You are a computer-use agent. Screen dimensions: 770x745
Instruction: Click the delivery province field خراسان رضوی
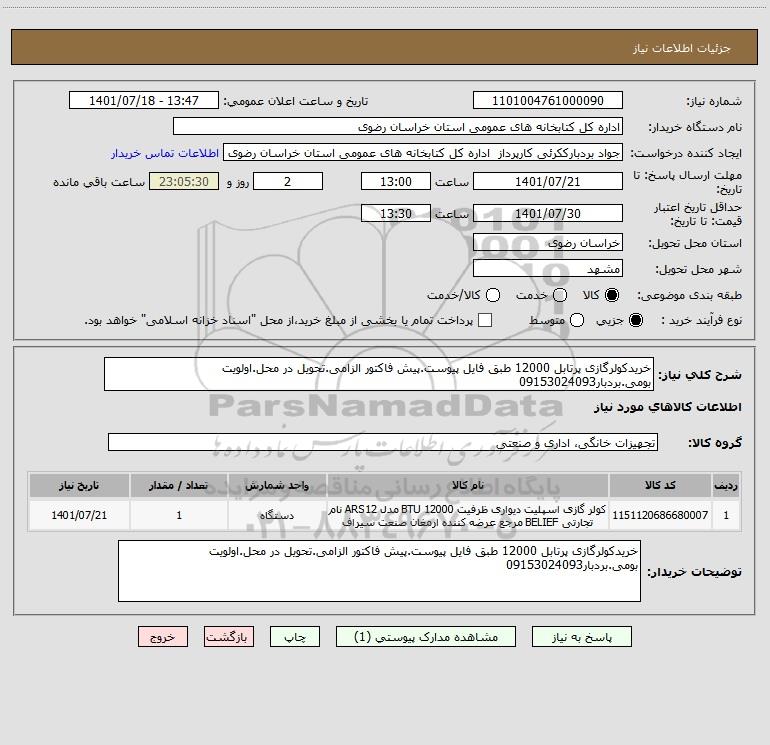[548, 243]
